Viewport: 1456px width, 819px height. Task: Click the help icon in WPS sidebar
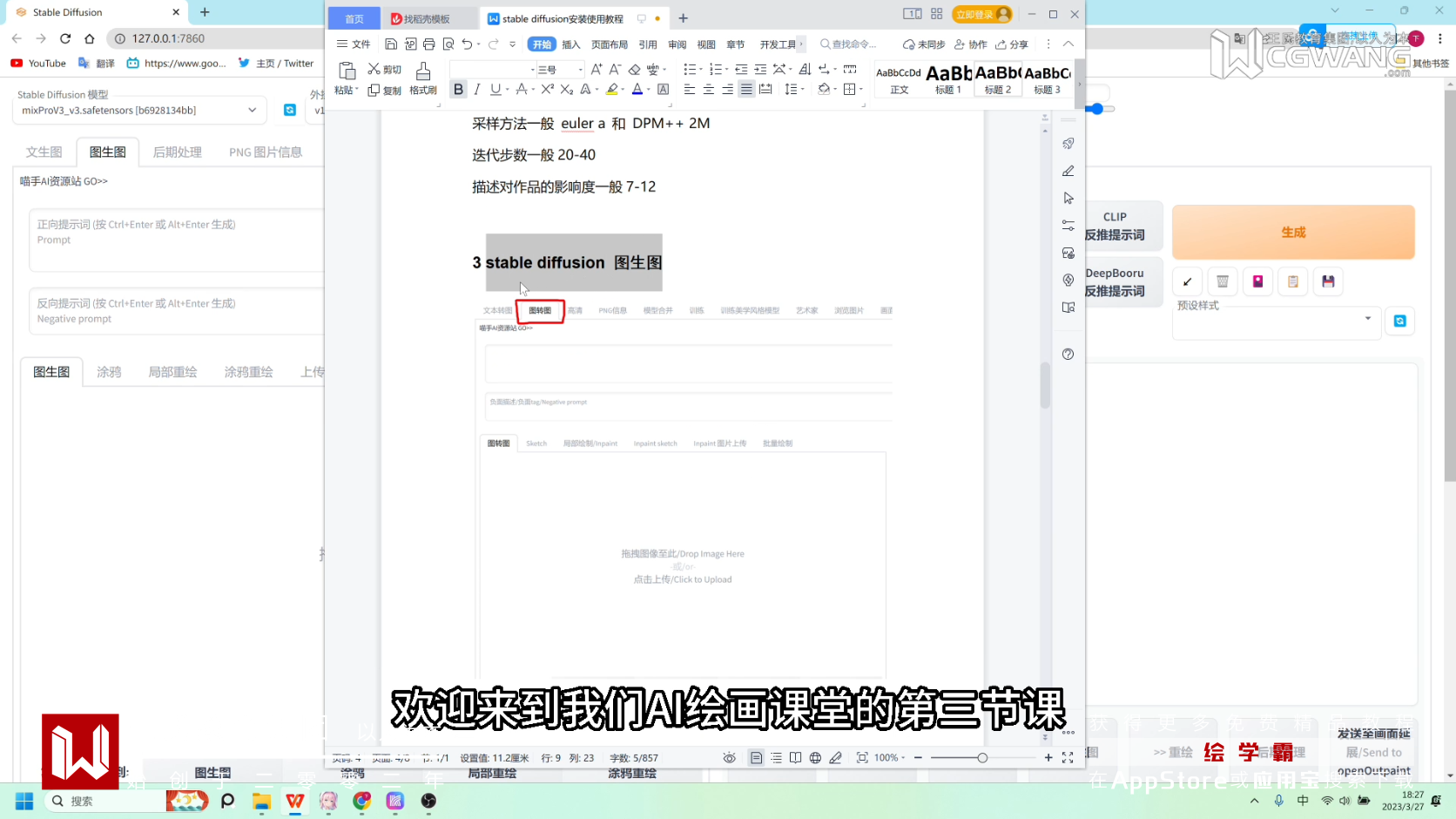click(1068, 354)
